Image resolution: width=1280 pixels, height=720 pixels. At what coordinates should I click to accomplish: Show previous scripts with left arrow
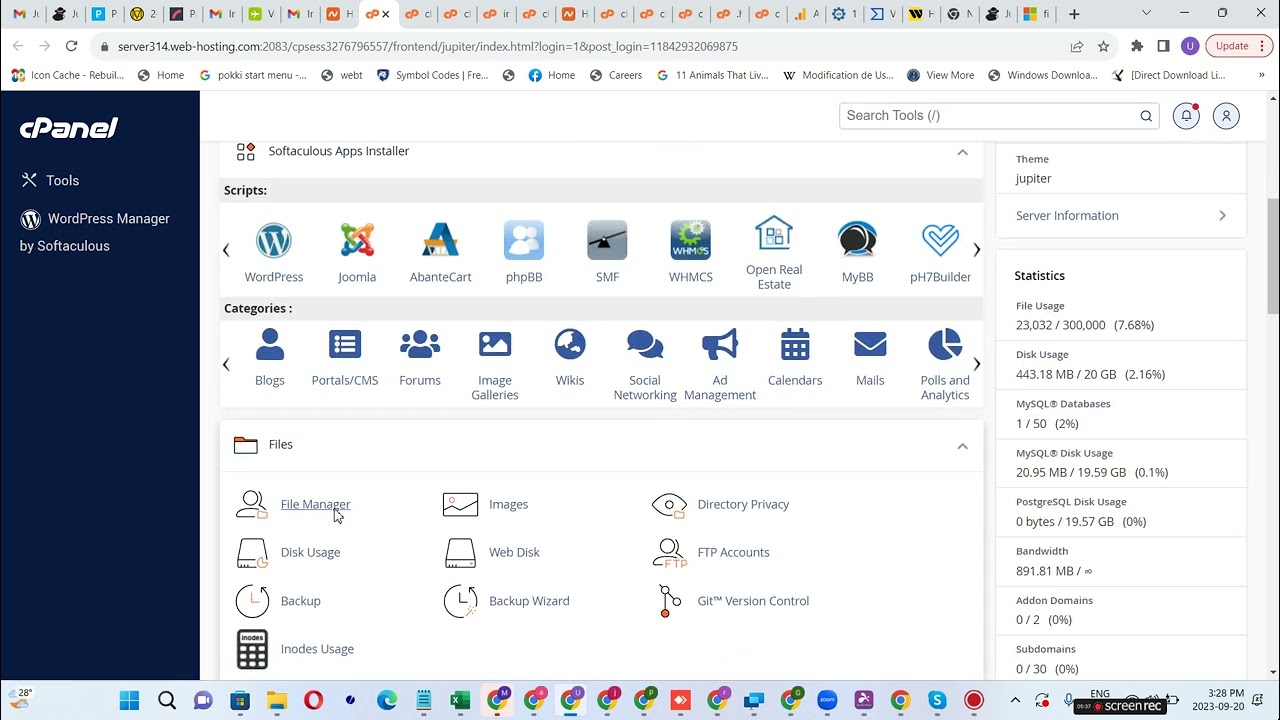click(x=226, y=250)
